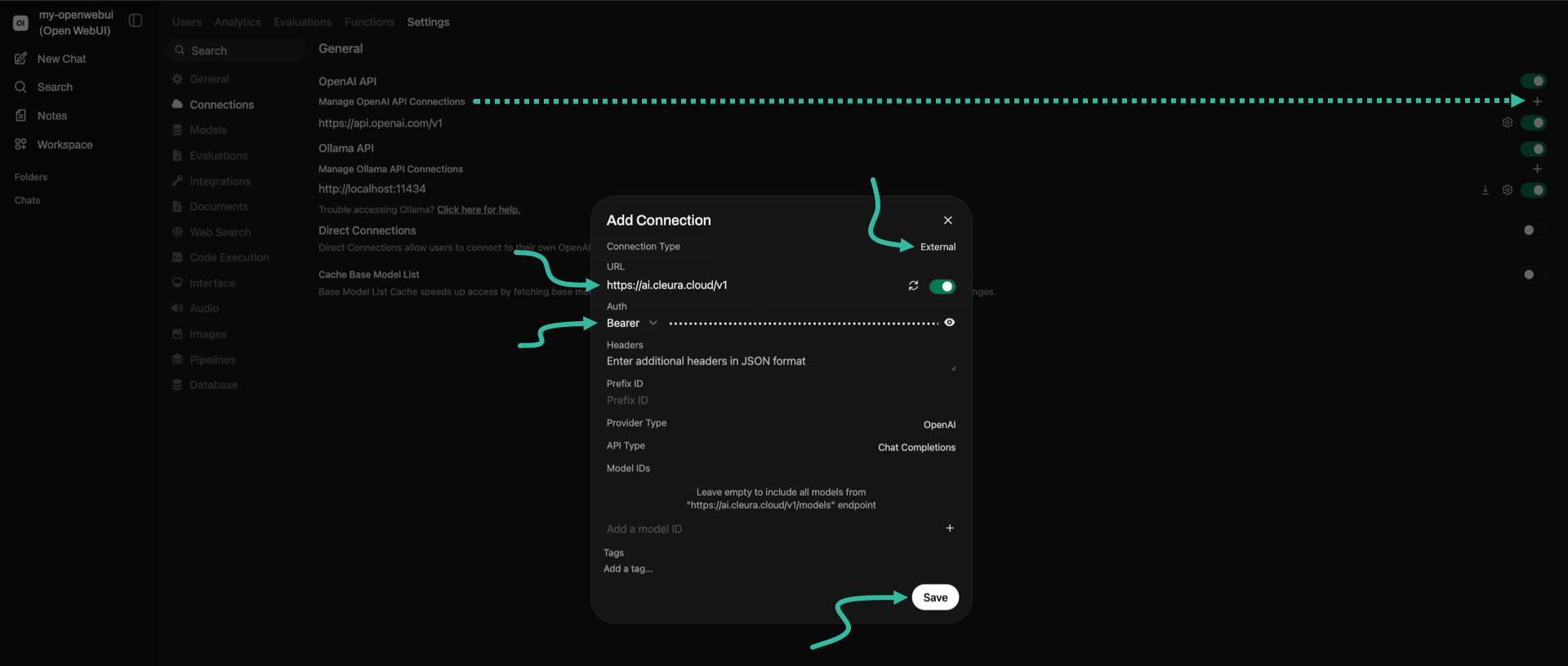Toggle the connection enable switch in dialog
The image size is (1568, 666).
942,286
